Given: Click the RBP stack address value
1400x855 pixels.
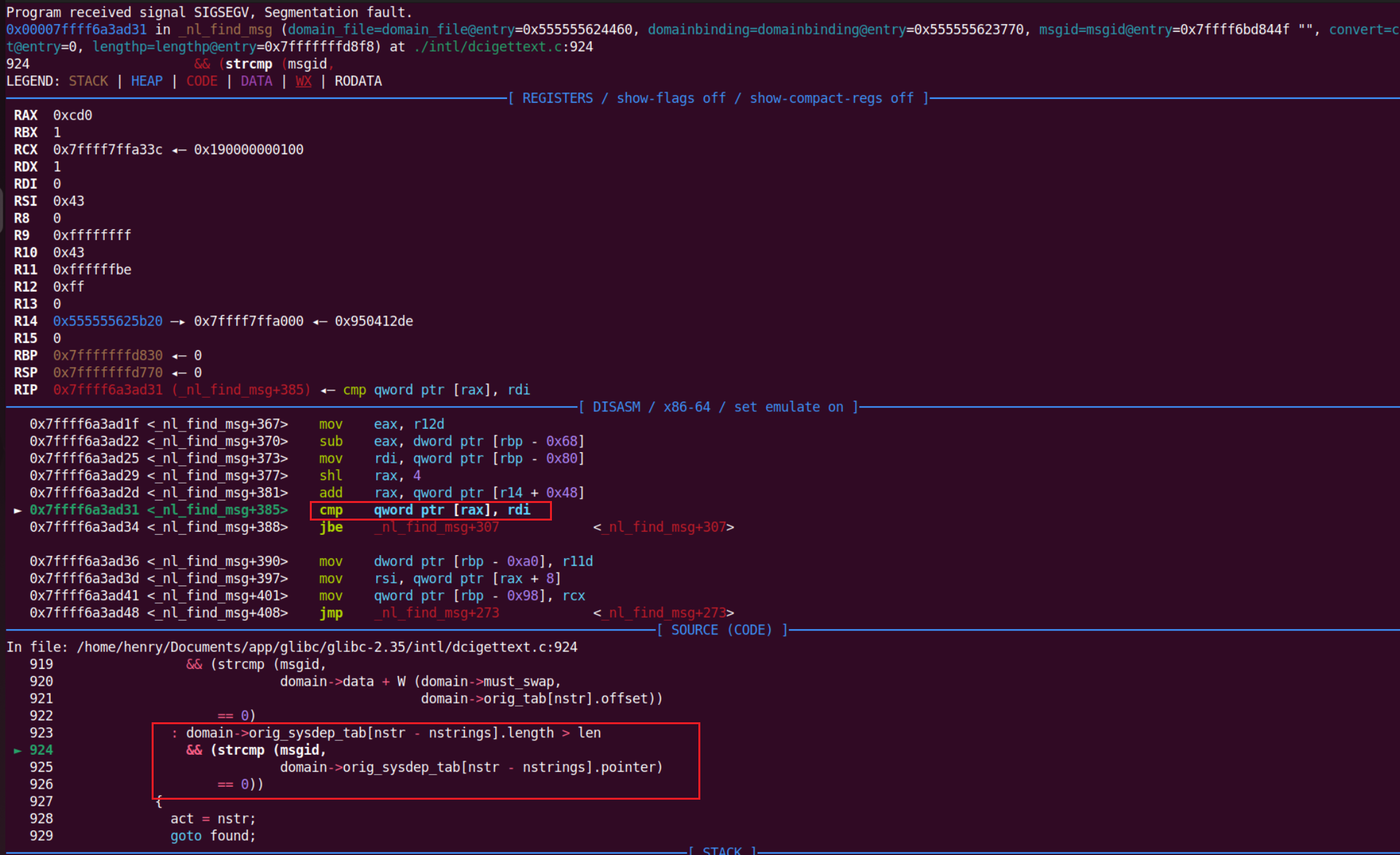Looking at the screenshot, I should (x=108, y=355).
